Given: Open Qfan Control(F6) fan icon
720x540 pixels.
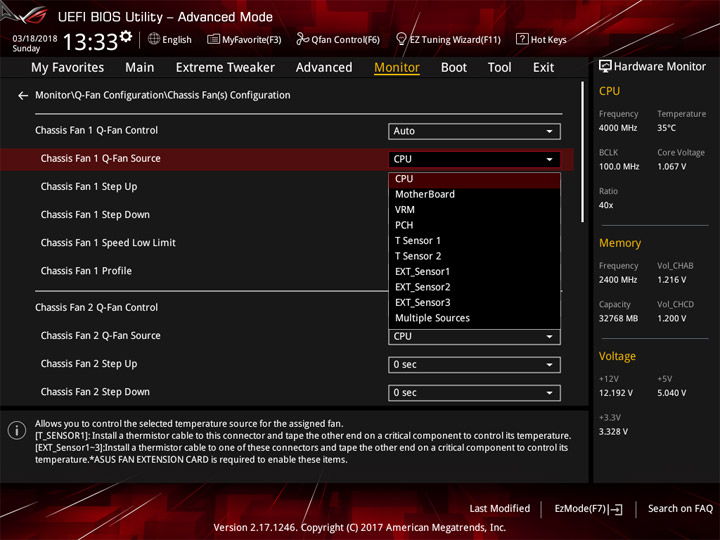Looking at the screenshot, I should (x=302, y=39).
